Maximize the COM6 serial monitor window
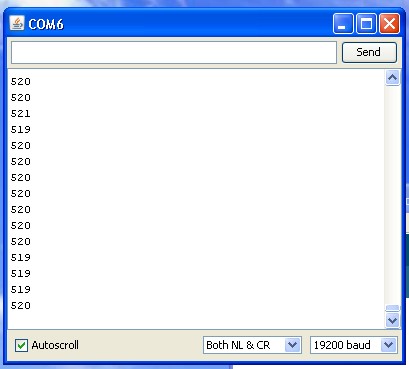Image resolution: width=409 pixels, height=369 pixels. coord(366,24)
